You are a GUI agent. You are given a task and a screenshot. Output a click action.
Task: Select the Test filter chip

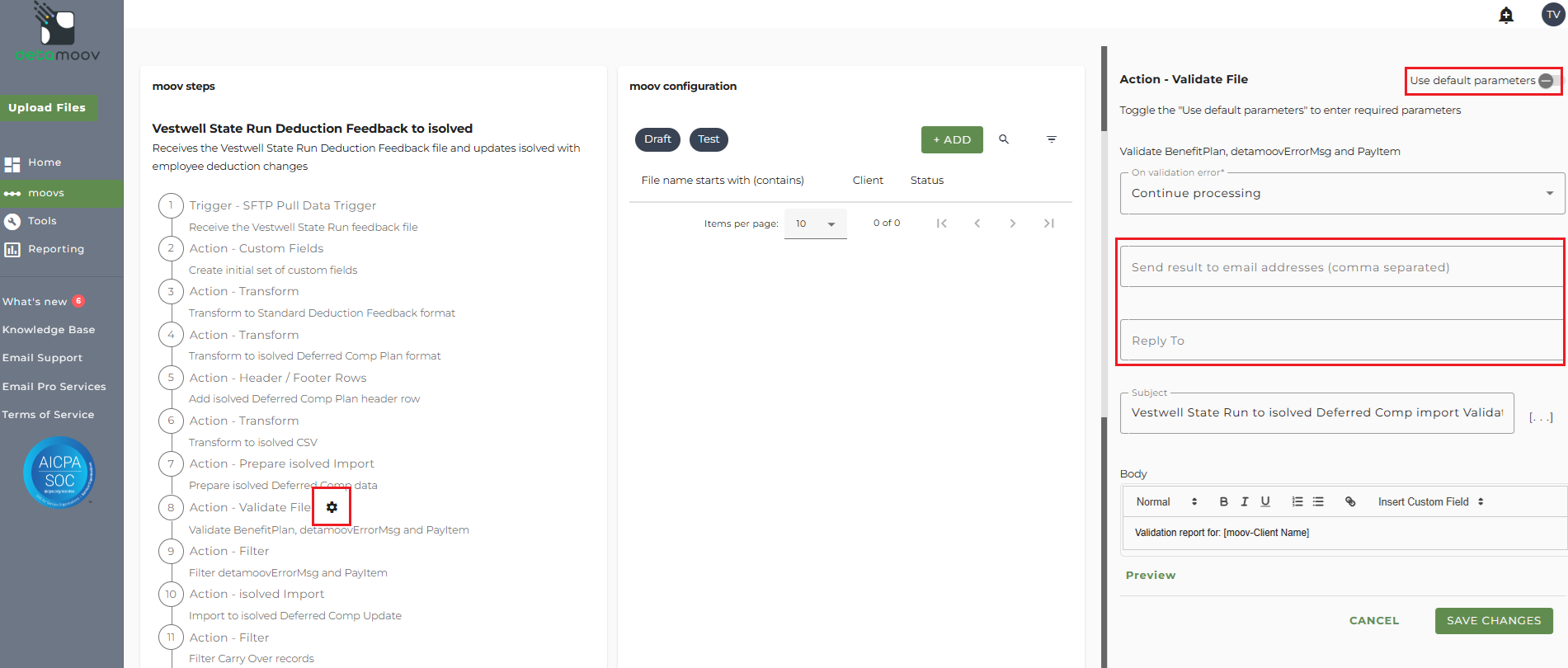coord(709,139)
